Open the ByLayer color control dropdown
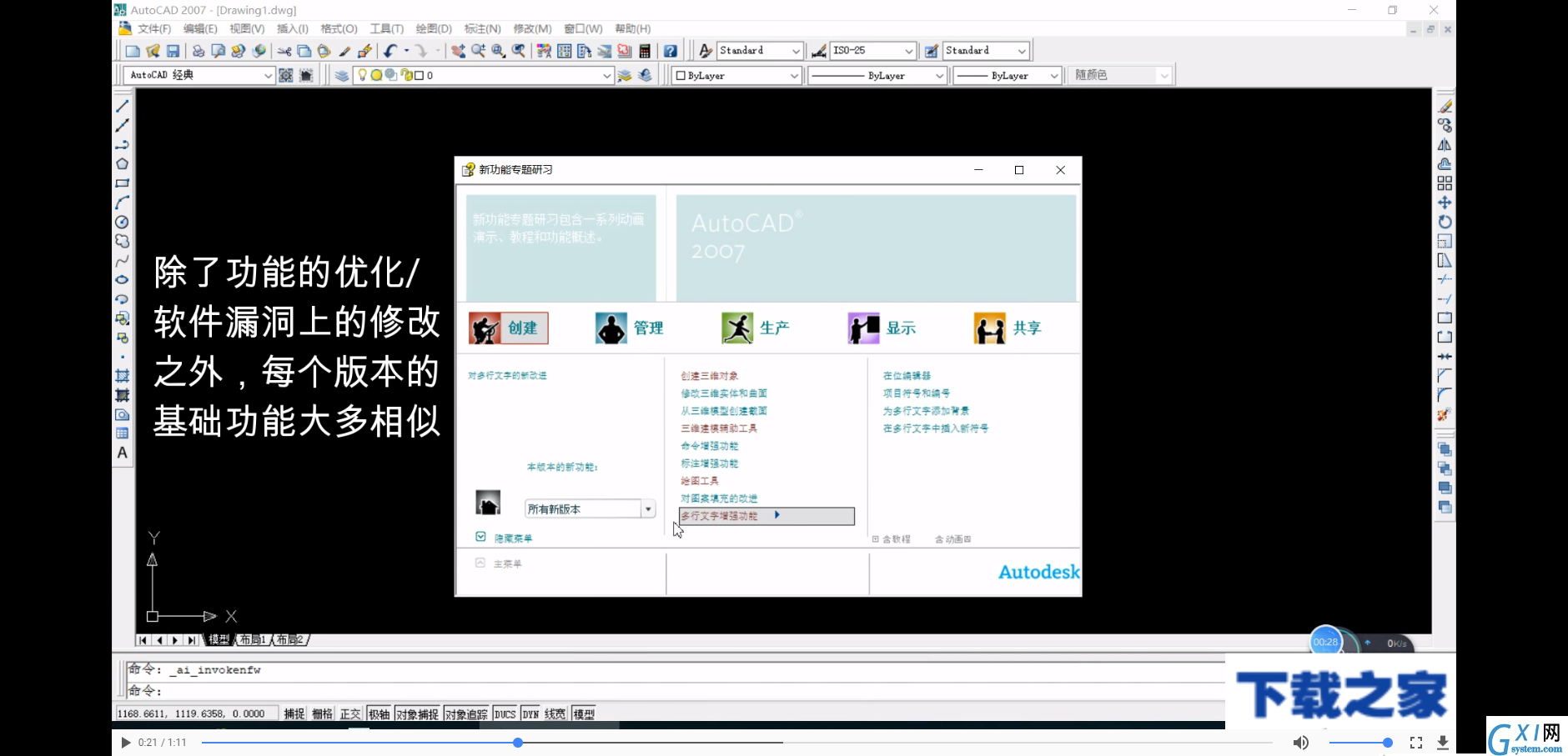The height and width of the screenshot is (756, 1568). [x=737, y=75]
